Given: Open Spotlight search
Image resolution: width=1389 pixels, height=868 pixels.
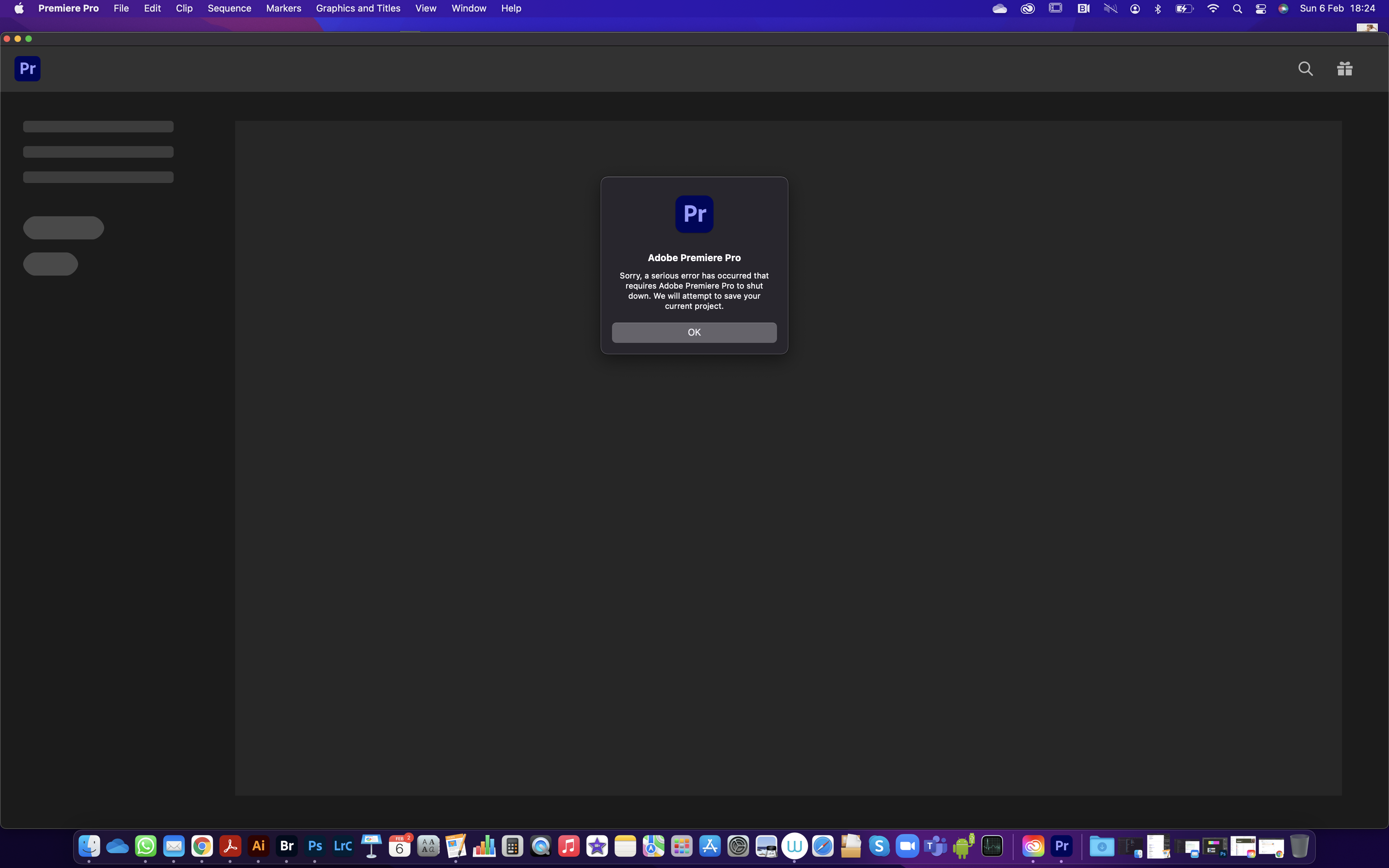Looking at the screenshot, I should click(1237, 8).
